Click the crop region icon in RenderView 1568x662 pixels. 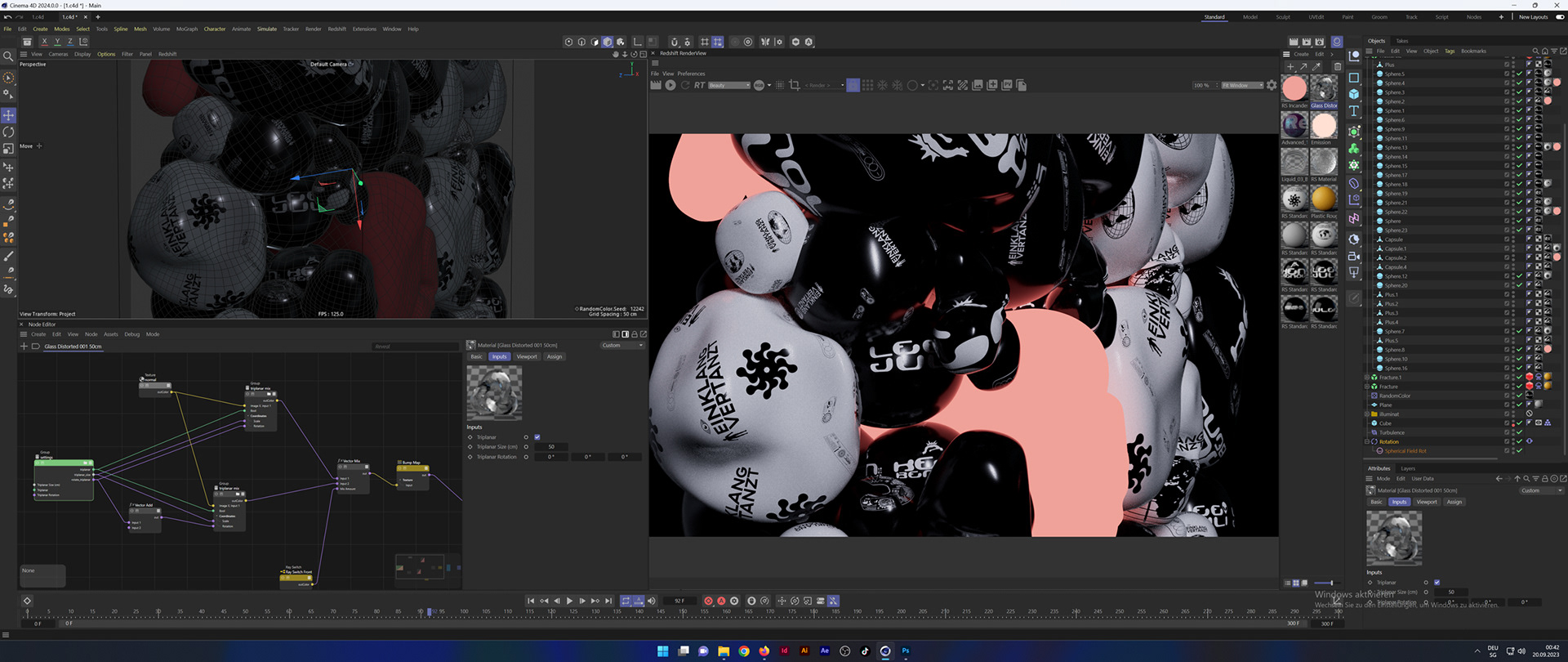point(795,85)
